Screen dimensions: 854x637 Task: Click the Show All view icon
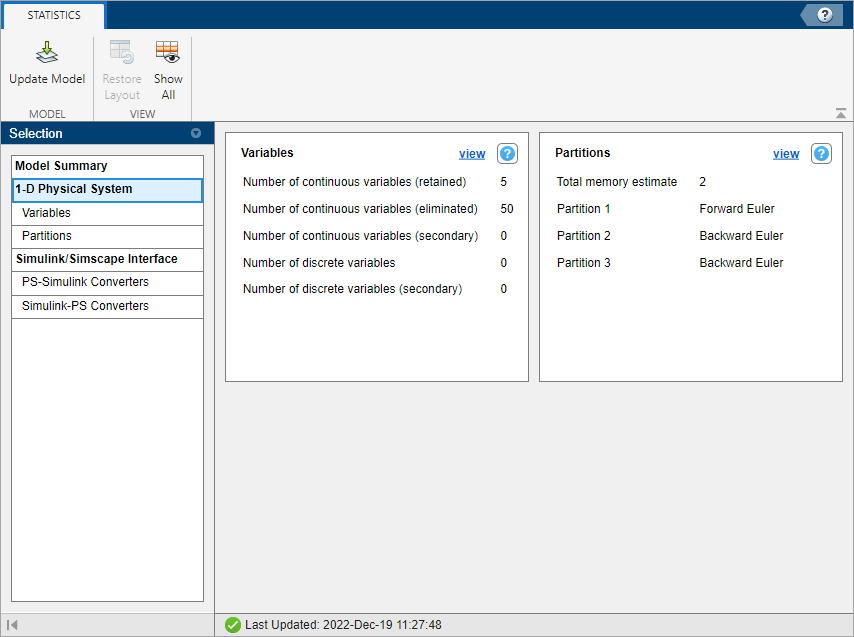coord(168,54)
